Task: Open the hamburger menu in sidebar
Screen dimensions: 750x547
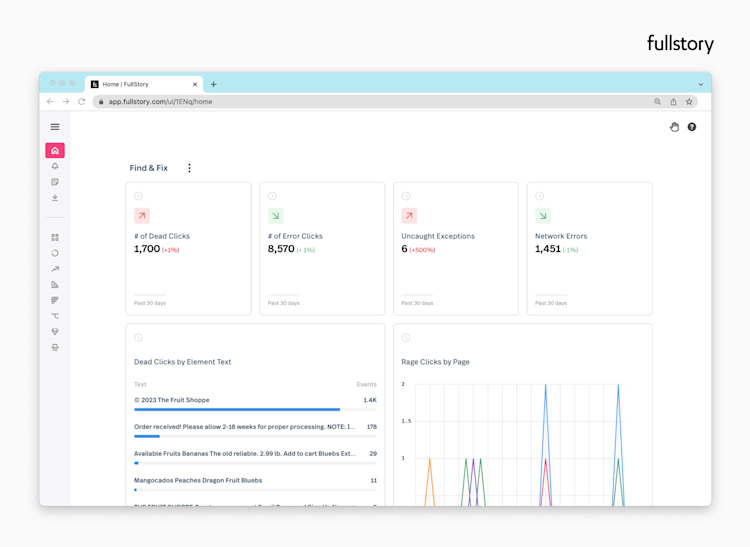Action: pos(55,127)
